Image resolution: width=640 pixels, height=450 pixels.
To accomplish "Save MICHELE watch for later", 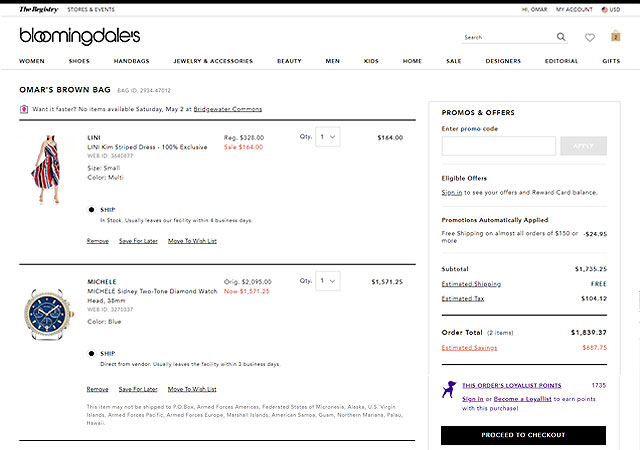I will [x=138, y=389].
